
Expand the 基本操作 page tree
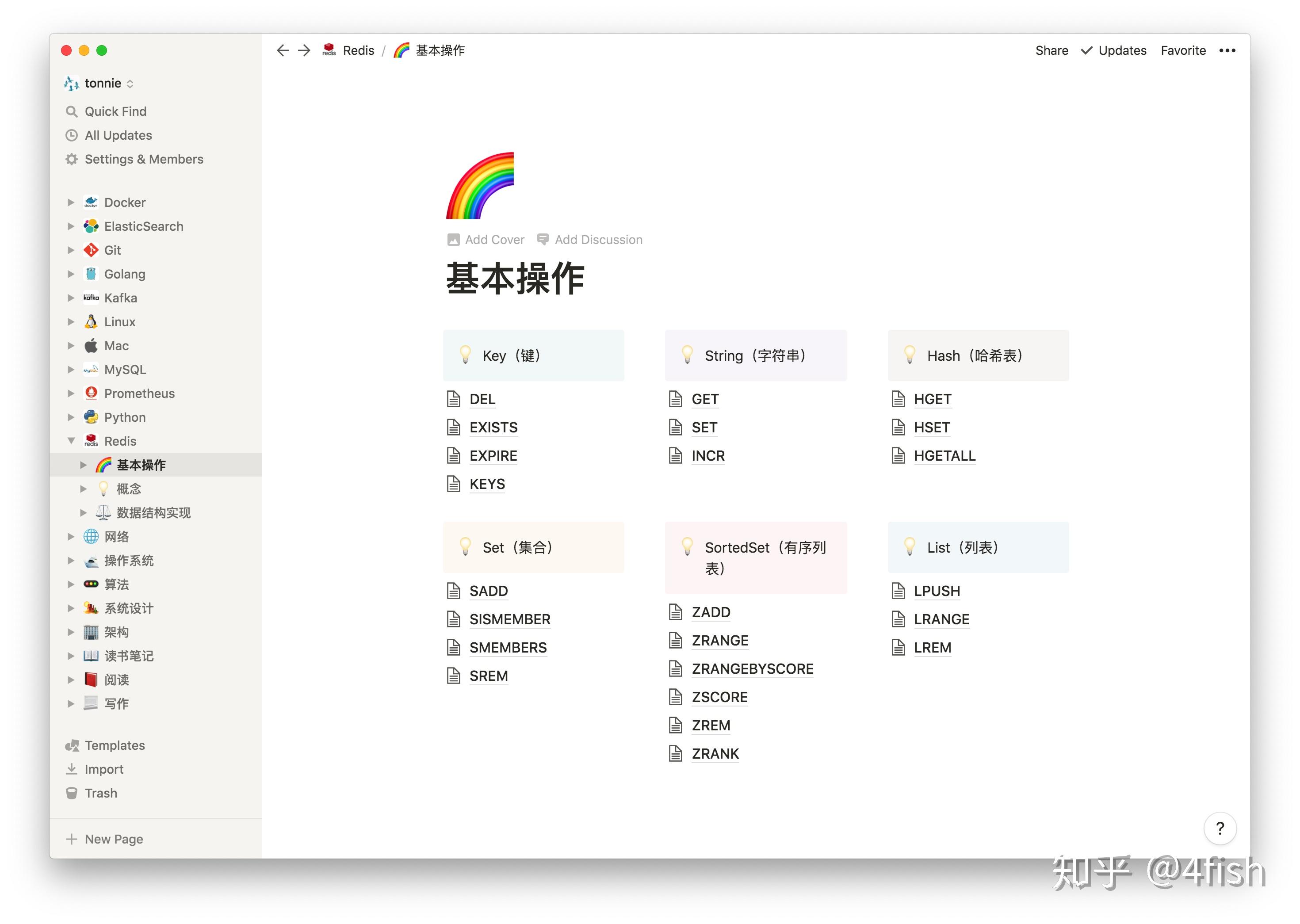84,464
